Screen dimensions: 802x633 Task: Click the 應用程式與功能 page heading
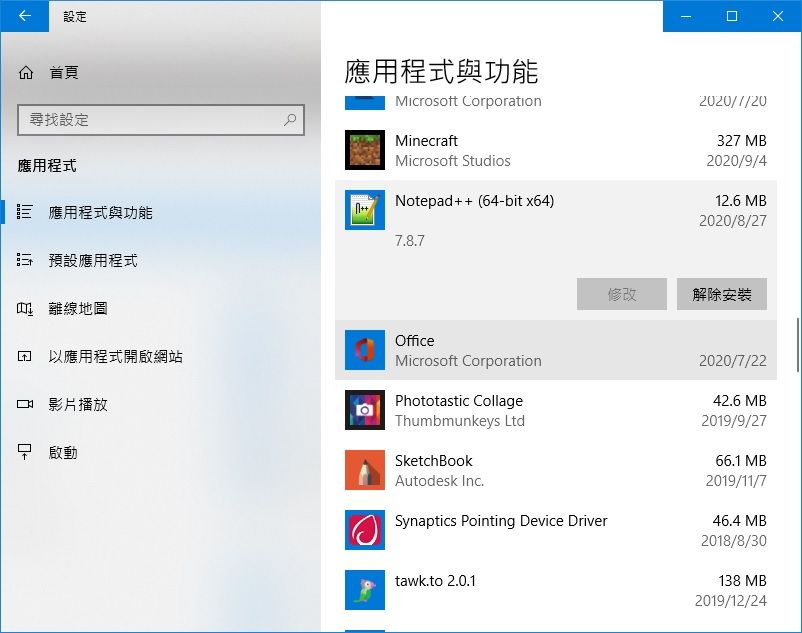coord(441,71)
